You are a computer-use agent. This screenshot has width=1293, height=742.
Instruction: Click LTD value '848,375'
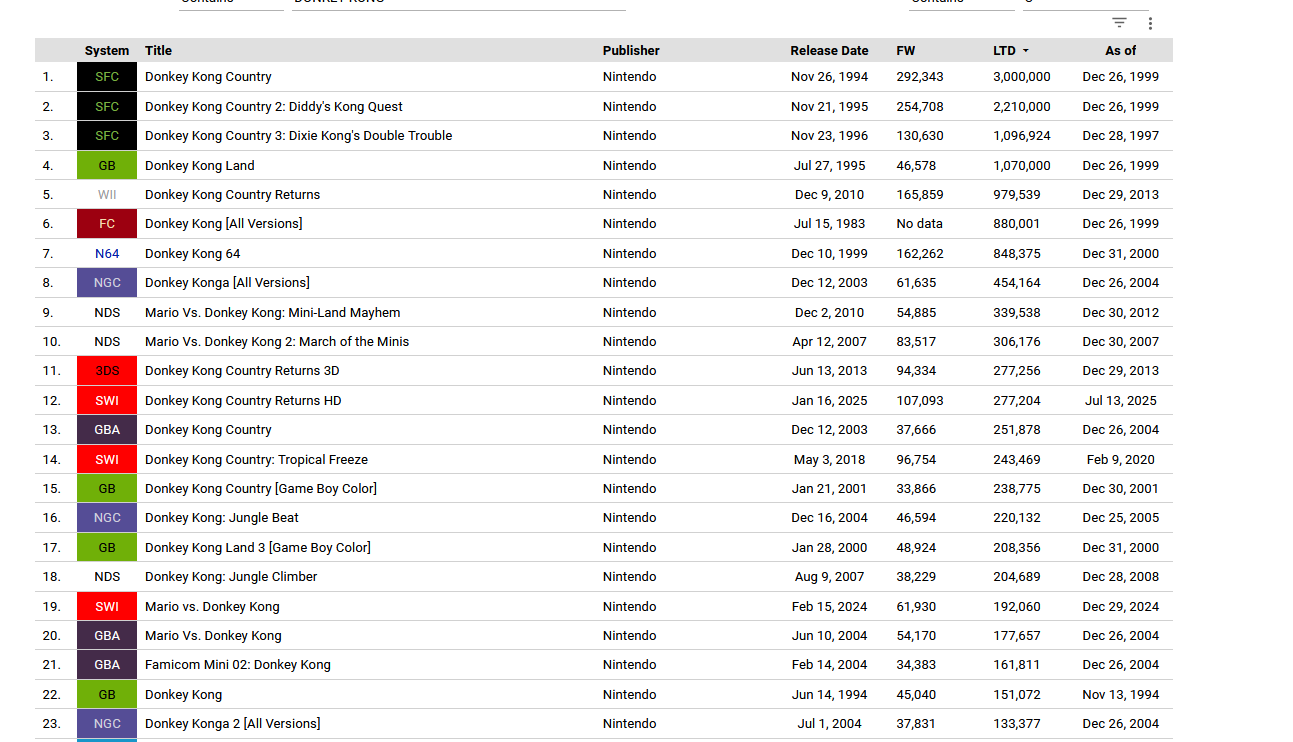click(1017, 254)
